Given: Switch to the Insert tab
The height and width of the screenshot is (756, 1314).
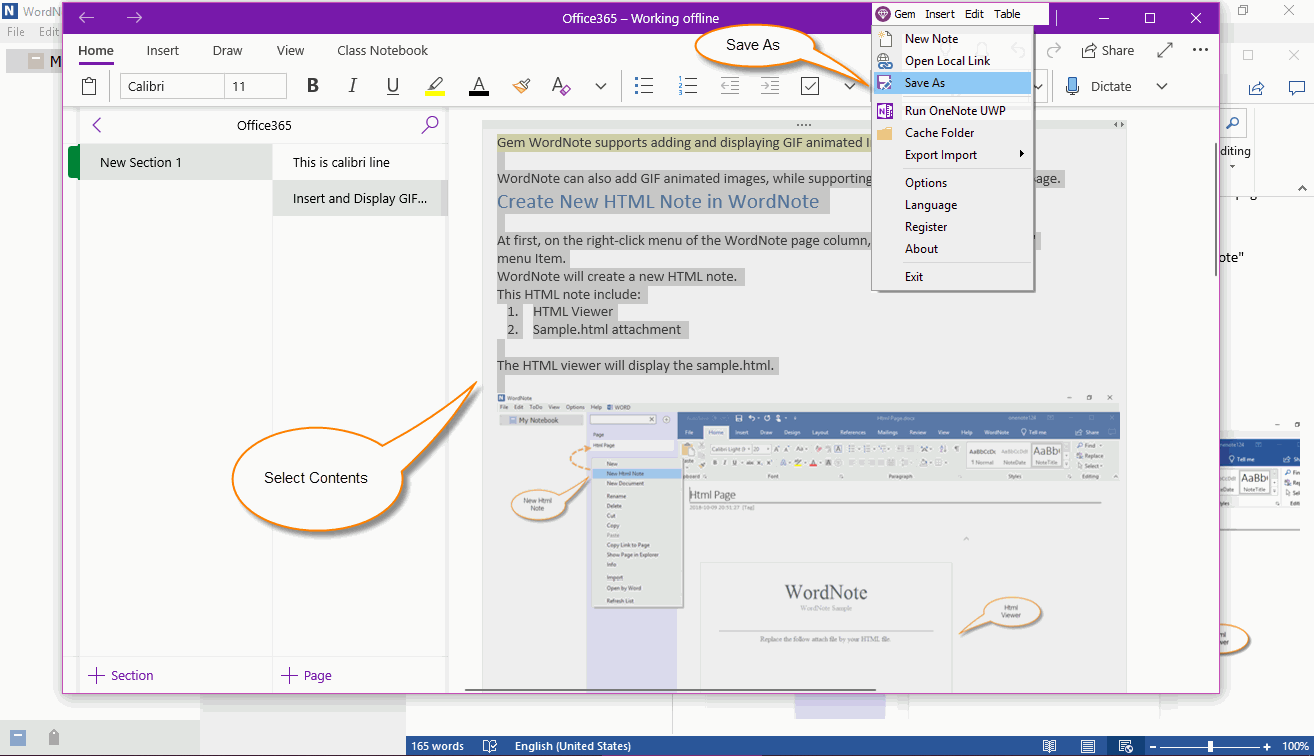Looking at the screenshot, I should coord(163,50).
